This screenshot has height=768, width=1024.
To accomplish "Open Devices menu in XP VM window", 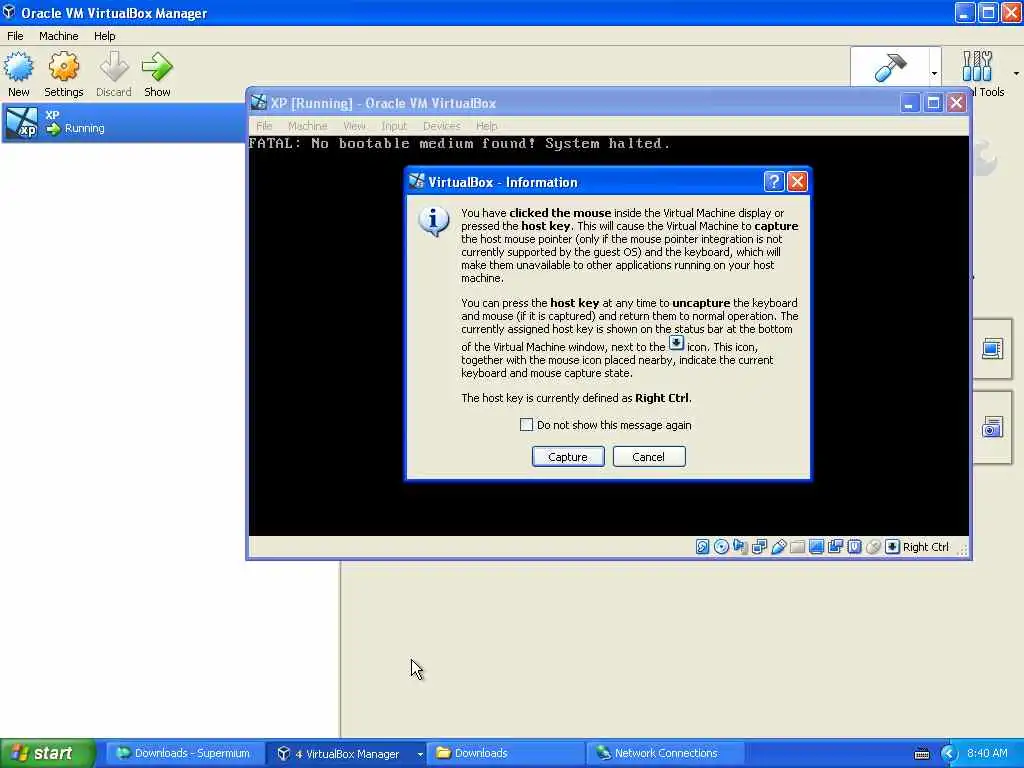I will (x=441, y=125).
